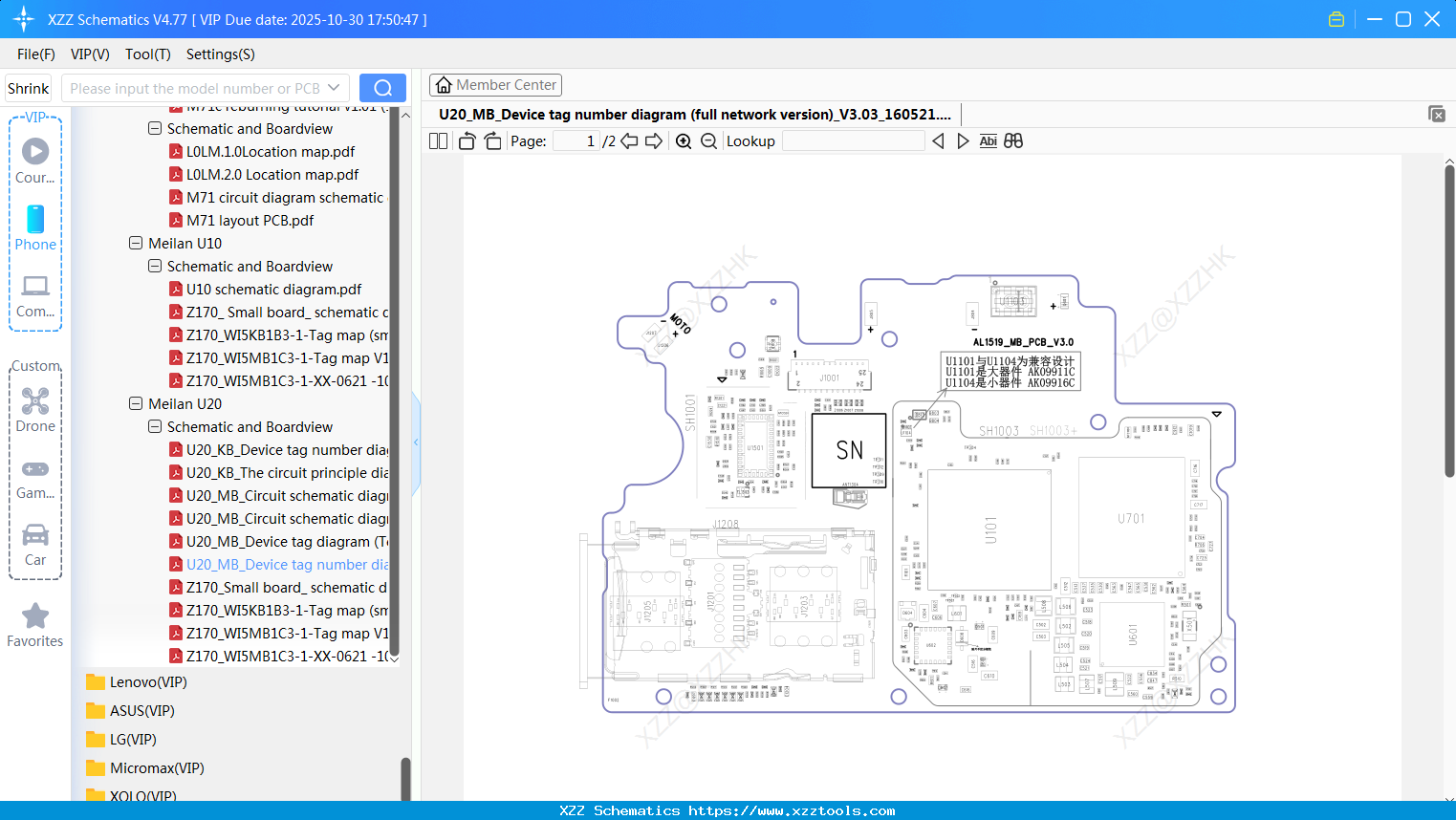1456x820 pixels.
Task: Open Favorites from the left sidebar
Action: coord(34,624)
